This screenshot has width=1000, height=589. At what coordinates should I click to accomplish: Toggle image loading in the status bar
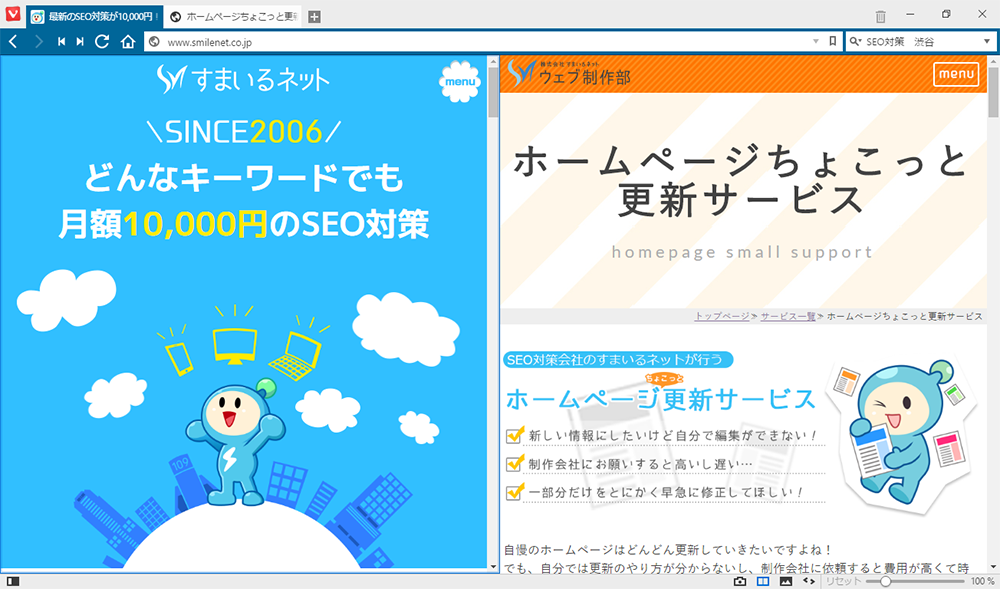pyautogui.click(x=786, y=581)
